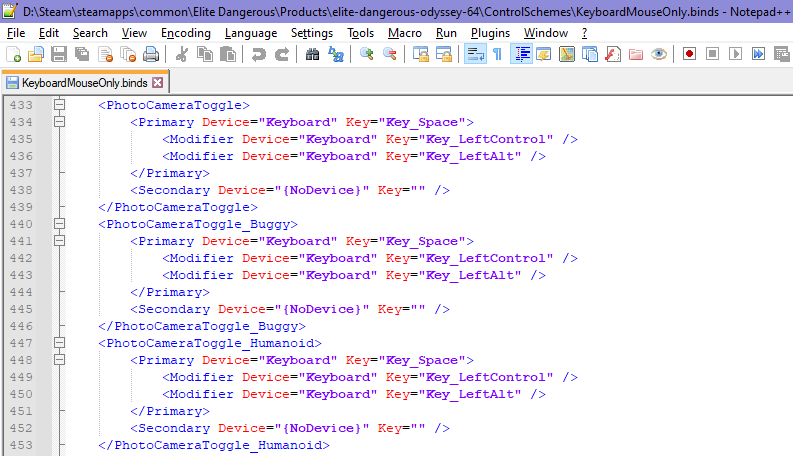The width and height of the screenshot is (793, 456).
Task: Click the Paste clipboard icon
Action: [228, 54]
